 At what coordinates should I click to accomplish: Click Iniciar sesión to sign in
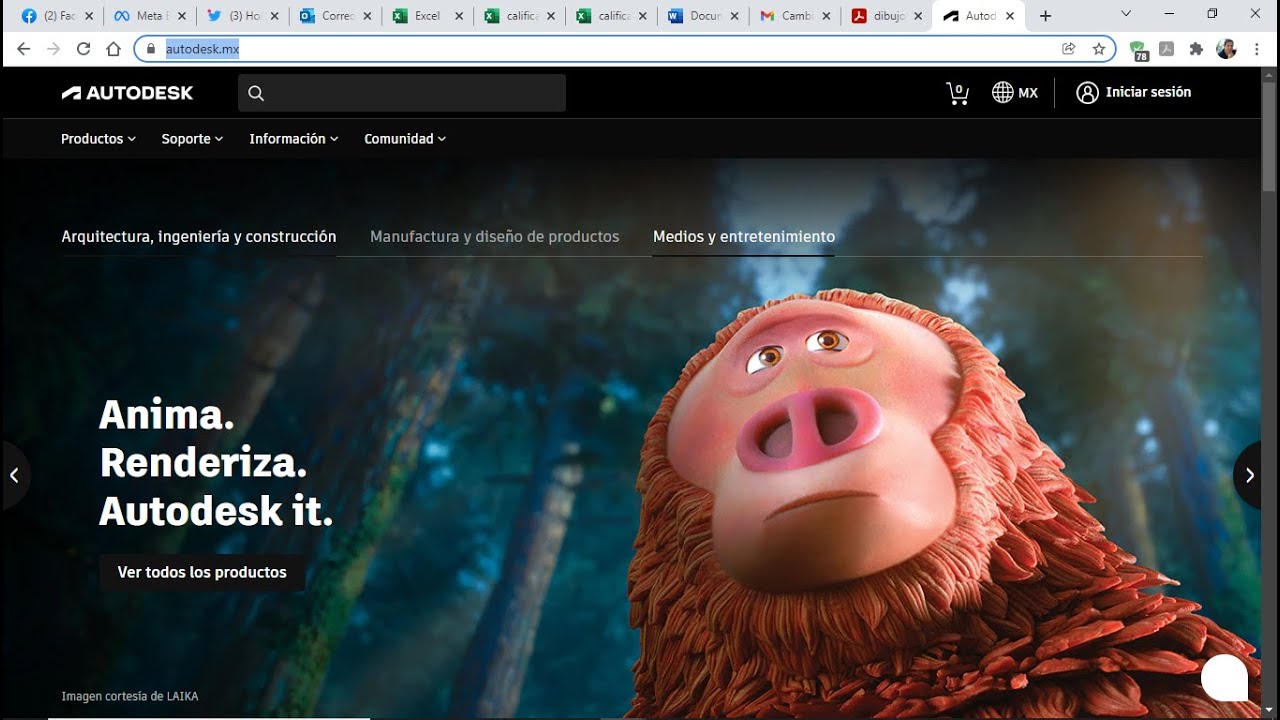1134,93
